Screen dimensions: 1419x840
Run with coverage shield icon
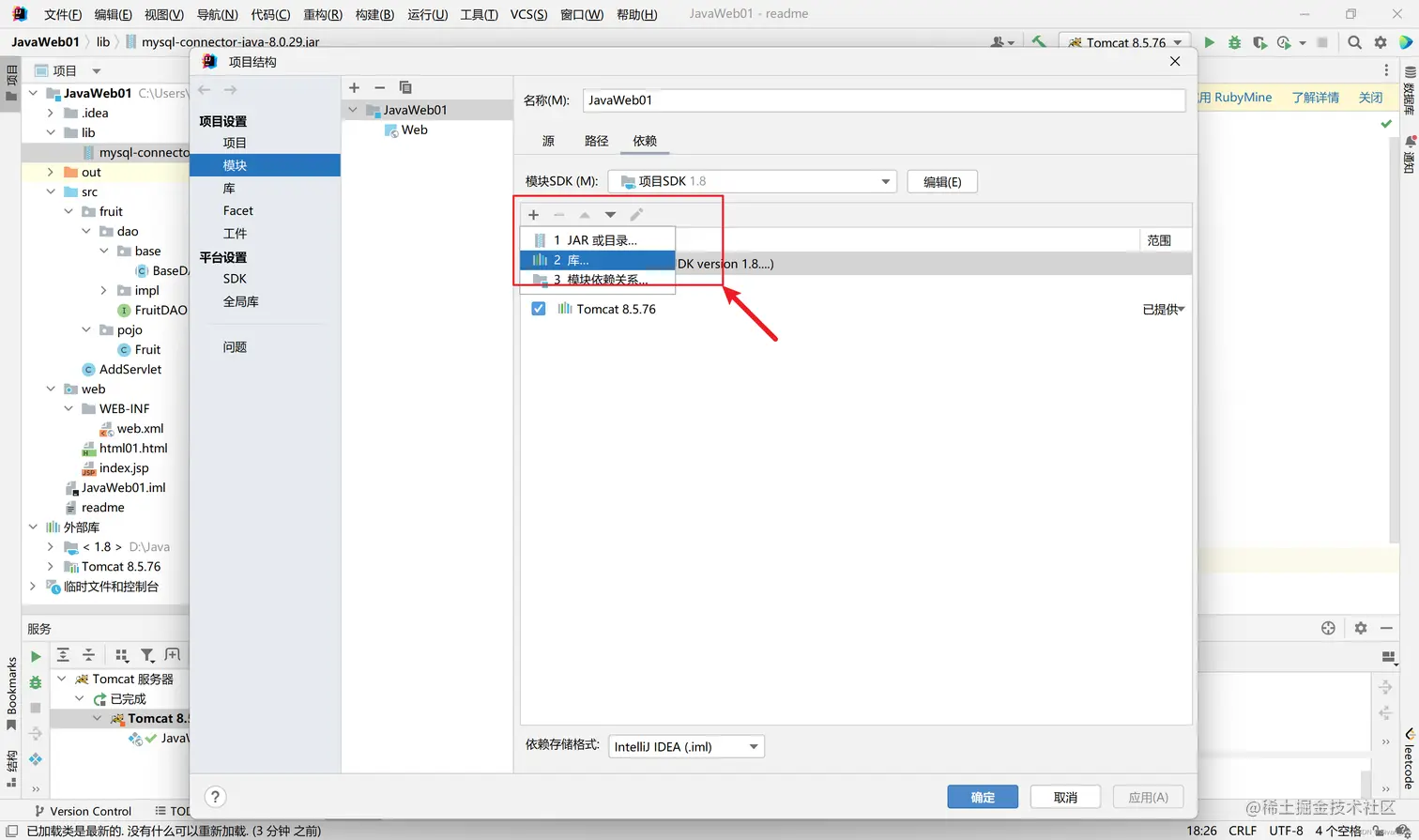[1259, 42]
